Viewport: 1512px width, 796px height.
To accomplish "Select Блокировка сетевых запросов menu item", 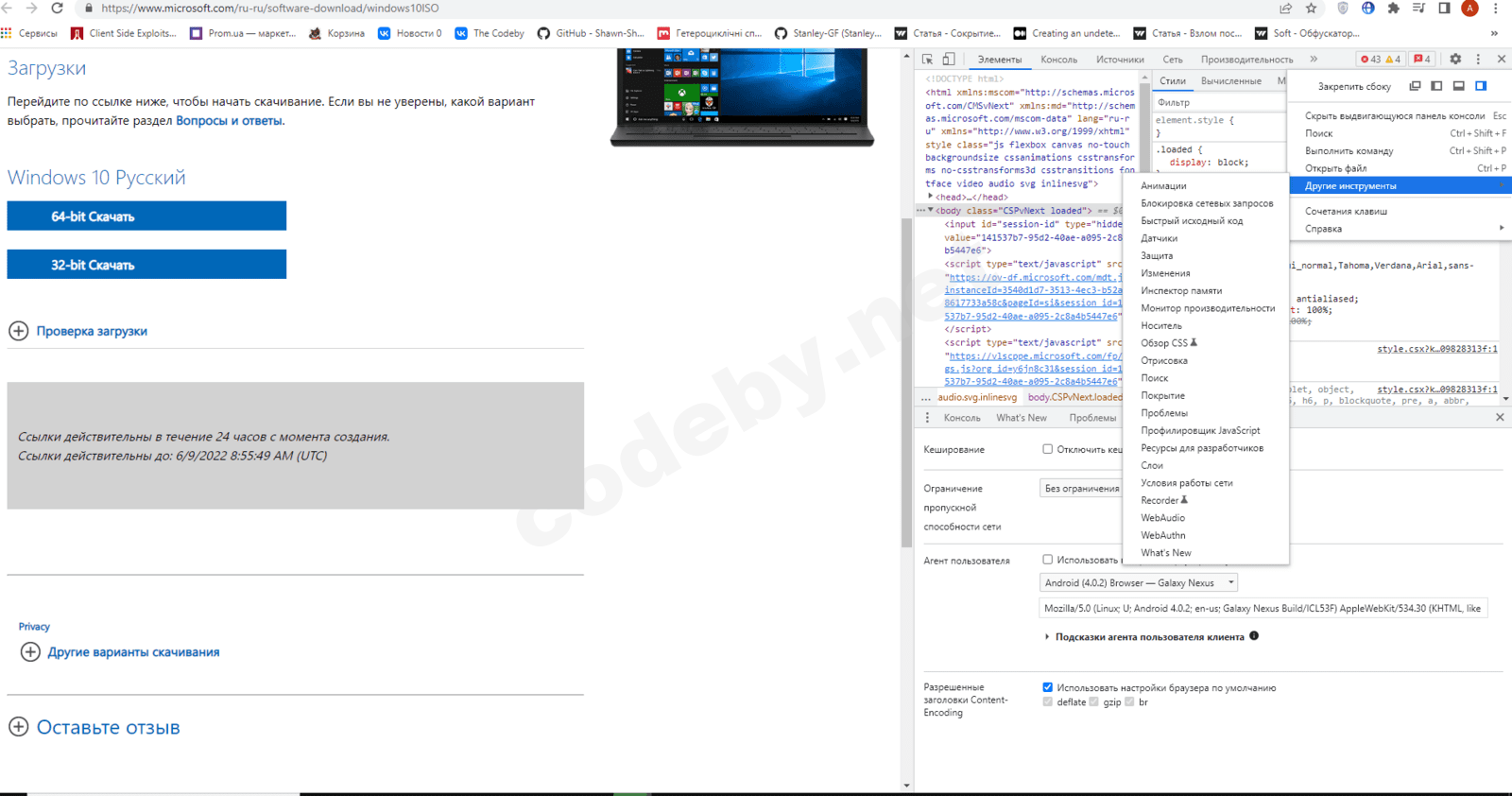I will pos(1207,203).
